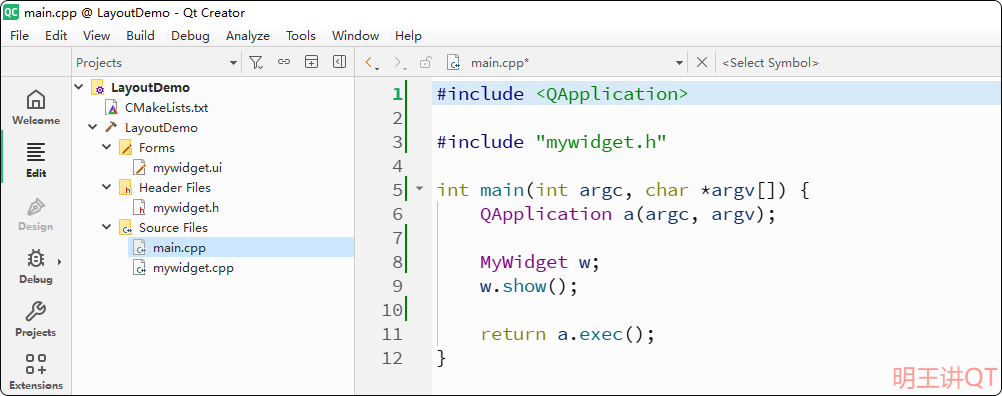This screenshot has width=1002, height=396.
Task: Open the Analyze menu
Action: click(x=248, y=36)
